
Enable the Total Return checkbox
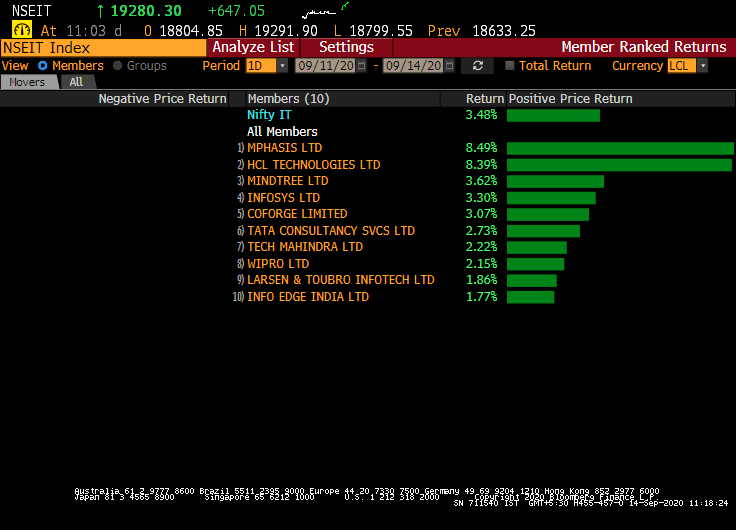[x=510, y=66]
